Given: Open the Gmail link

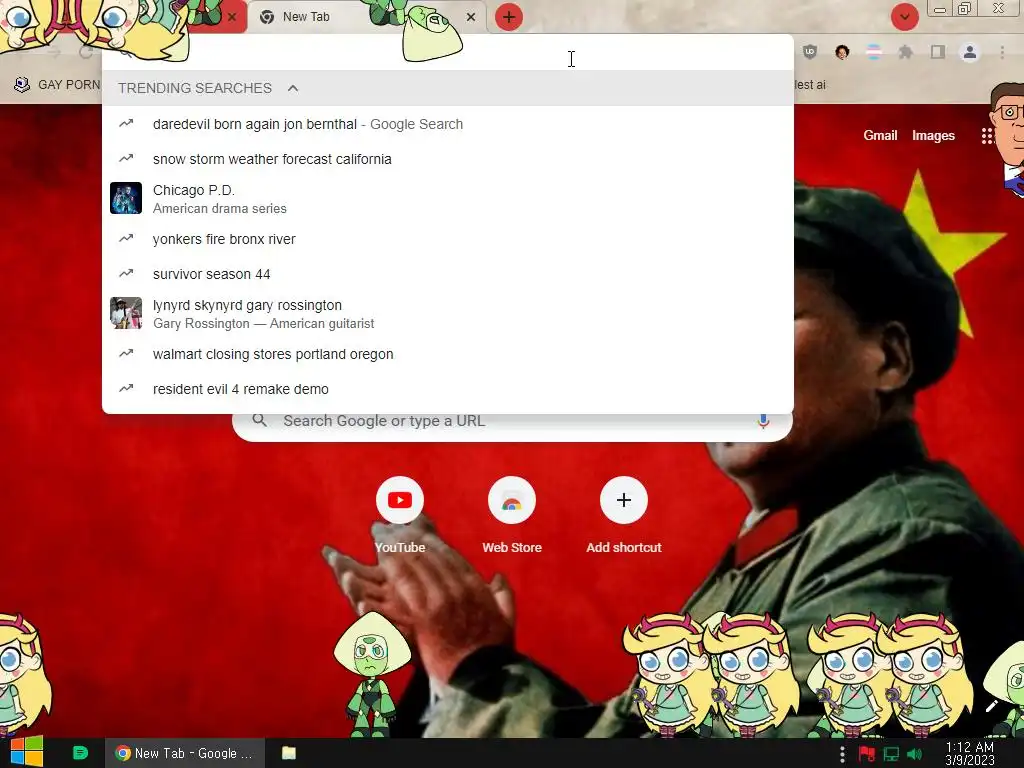Looking at the screenshot, I should (x=880, y=135).
